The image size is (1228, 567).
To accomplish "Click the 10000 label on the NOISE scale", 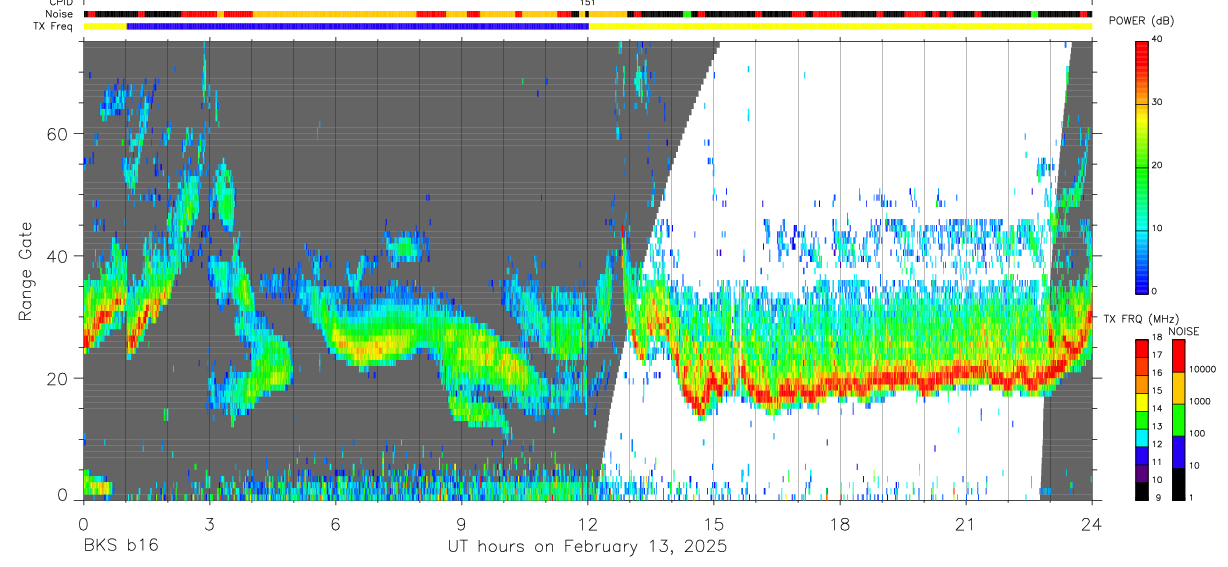I will coord(1202,369).
